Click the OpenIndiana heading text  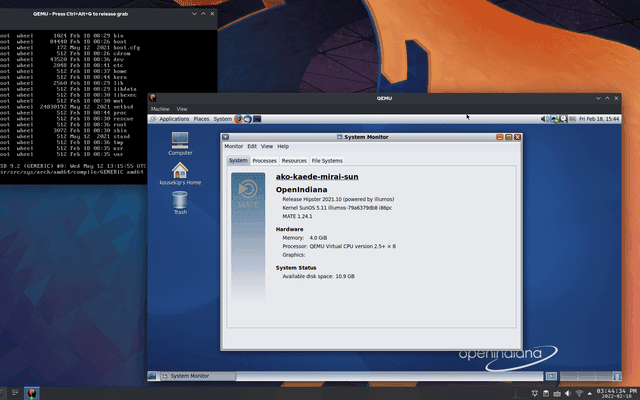coord(301,189)
